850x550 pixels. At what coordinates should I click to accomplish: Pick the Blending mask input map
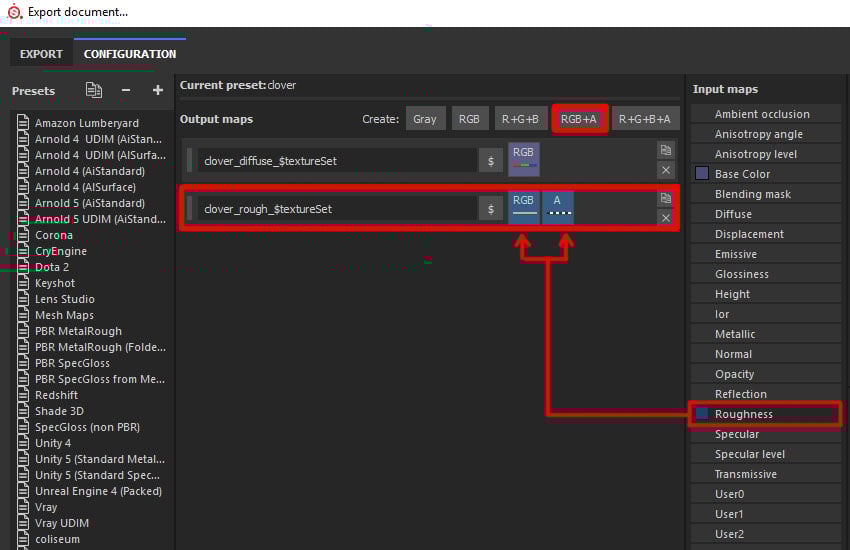tap(766, 194)
